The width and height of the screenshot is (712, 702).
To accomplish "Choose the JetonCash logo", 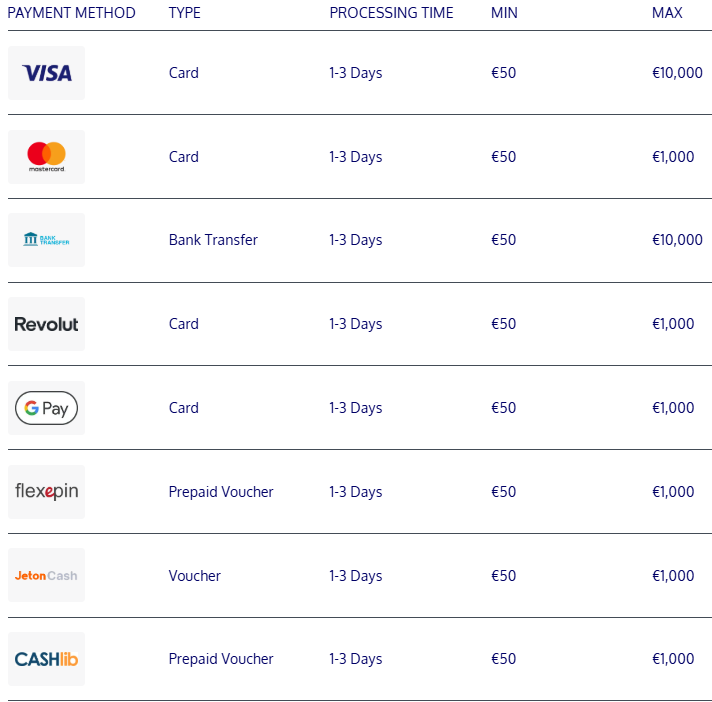I will point(46,575).
